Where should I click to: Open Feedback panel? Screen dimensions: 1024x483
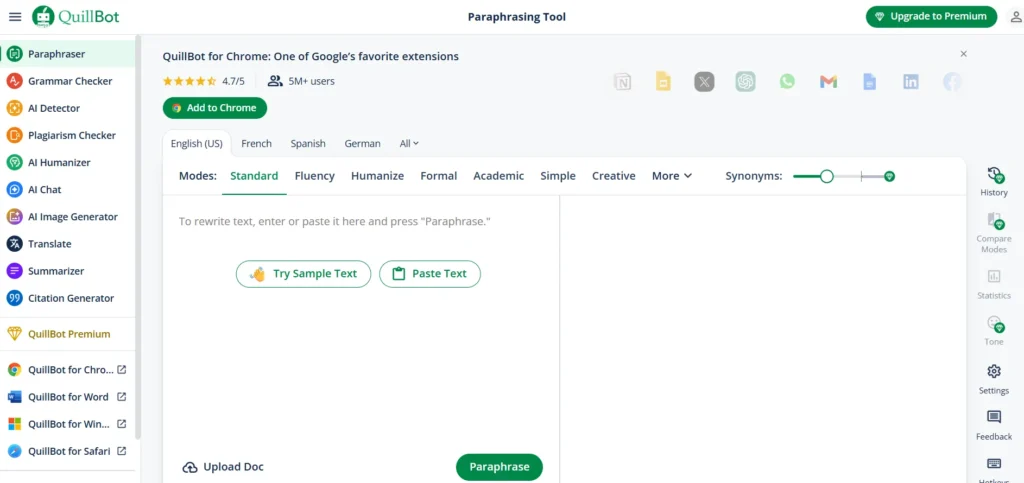coord(994,426)
